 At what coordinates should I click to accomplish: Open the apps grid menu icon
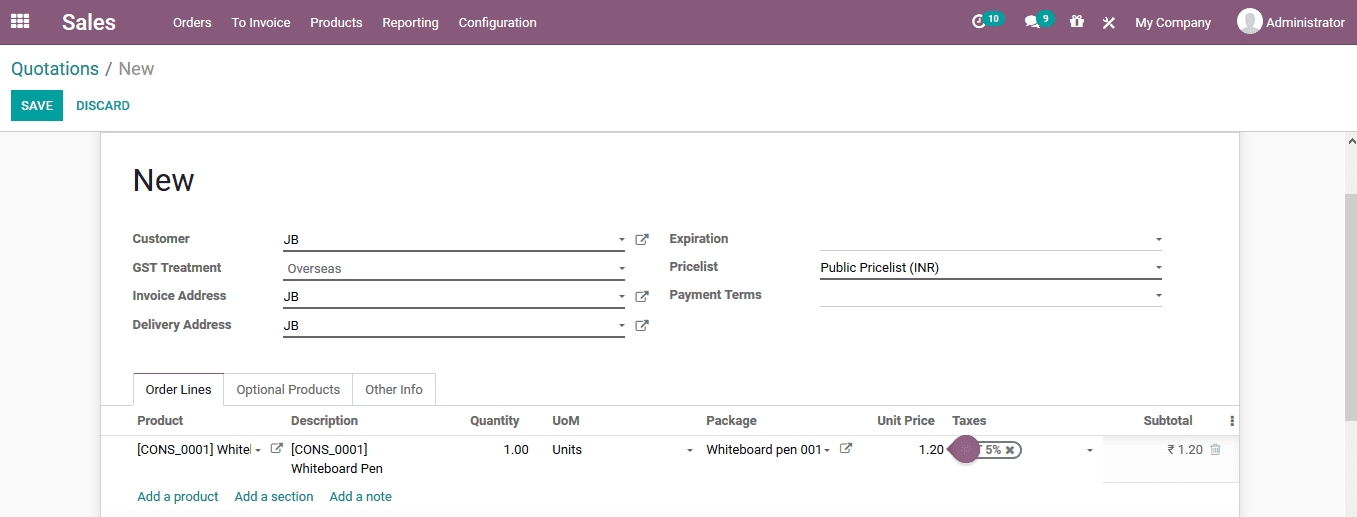click(20, 21)
